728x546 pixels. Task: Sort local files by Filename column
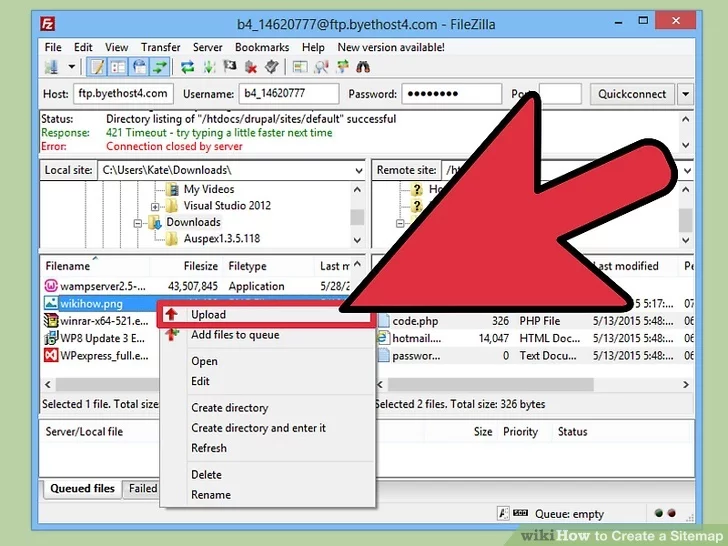(68, 266)
